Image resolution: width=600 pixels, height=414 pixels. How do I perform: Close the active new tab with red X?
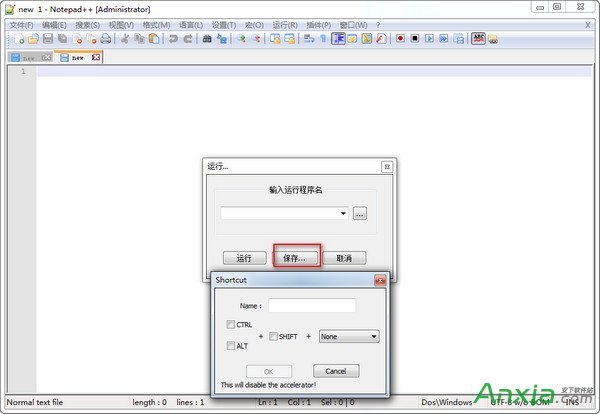(96, 57)
